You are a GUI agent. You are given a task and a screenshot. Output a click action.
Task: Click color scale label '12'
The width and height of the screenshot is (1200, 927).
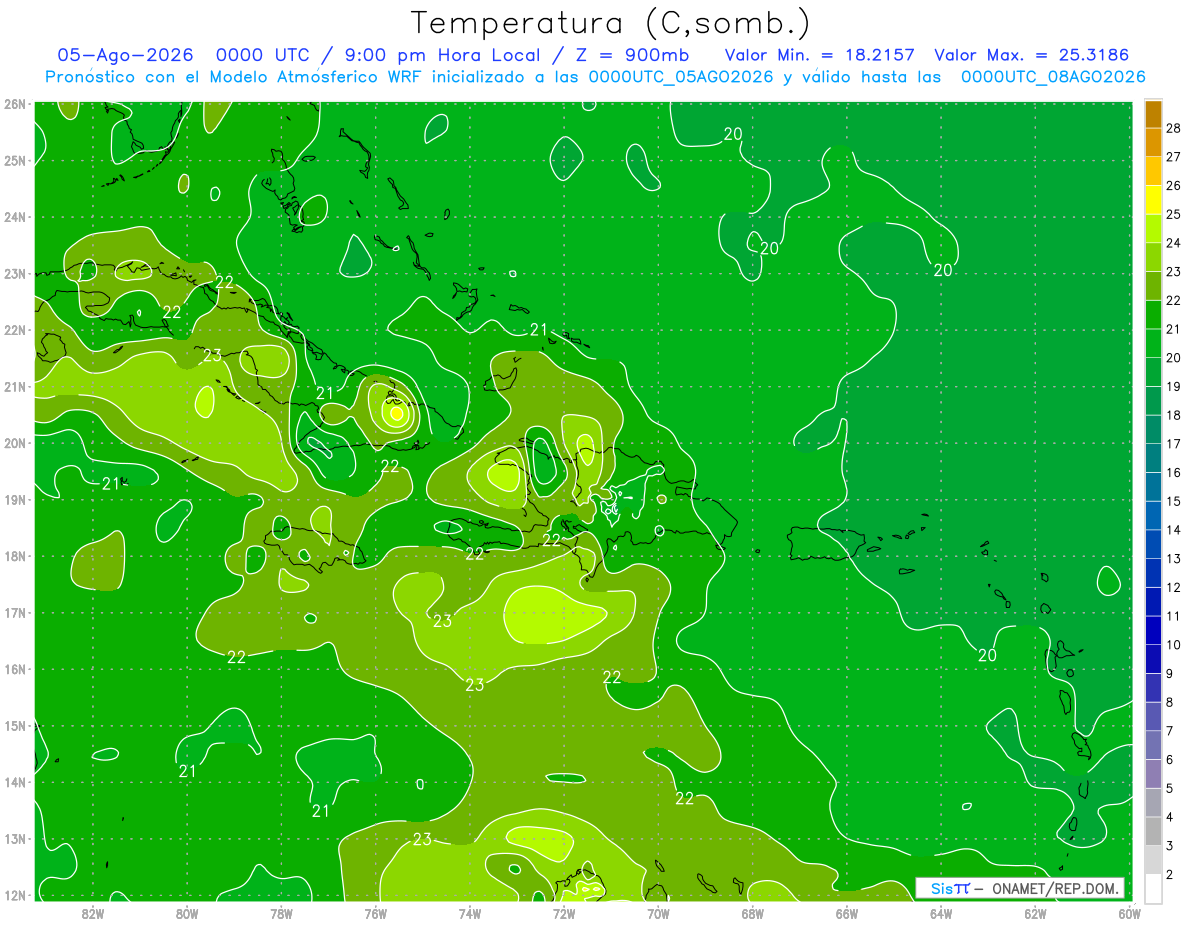coord(1175,587)
